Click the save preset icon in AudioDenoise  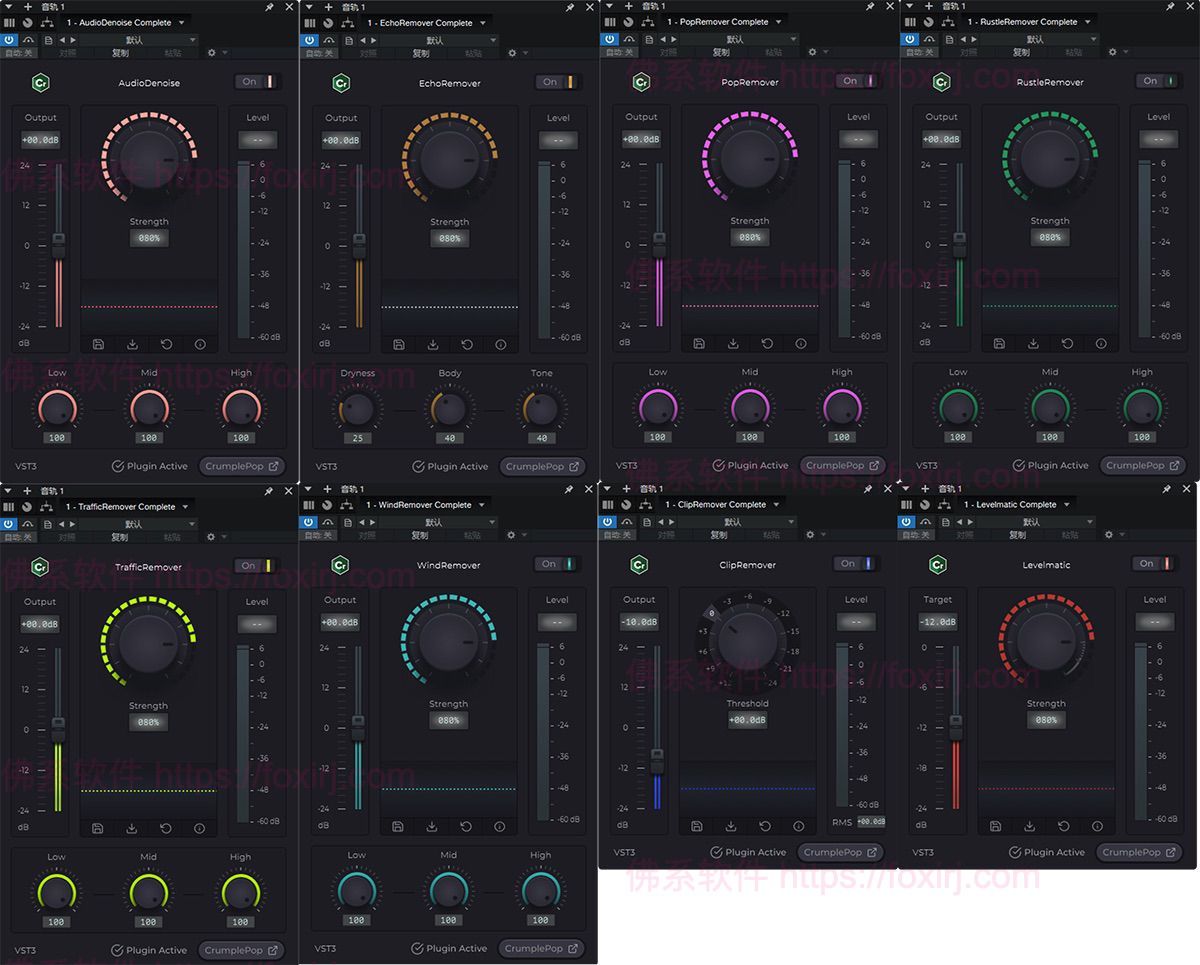(97, 343)
